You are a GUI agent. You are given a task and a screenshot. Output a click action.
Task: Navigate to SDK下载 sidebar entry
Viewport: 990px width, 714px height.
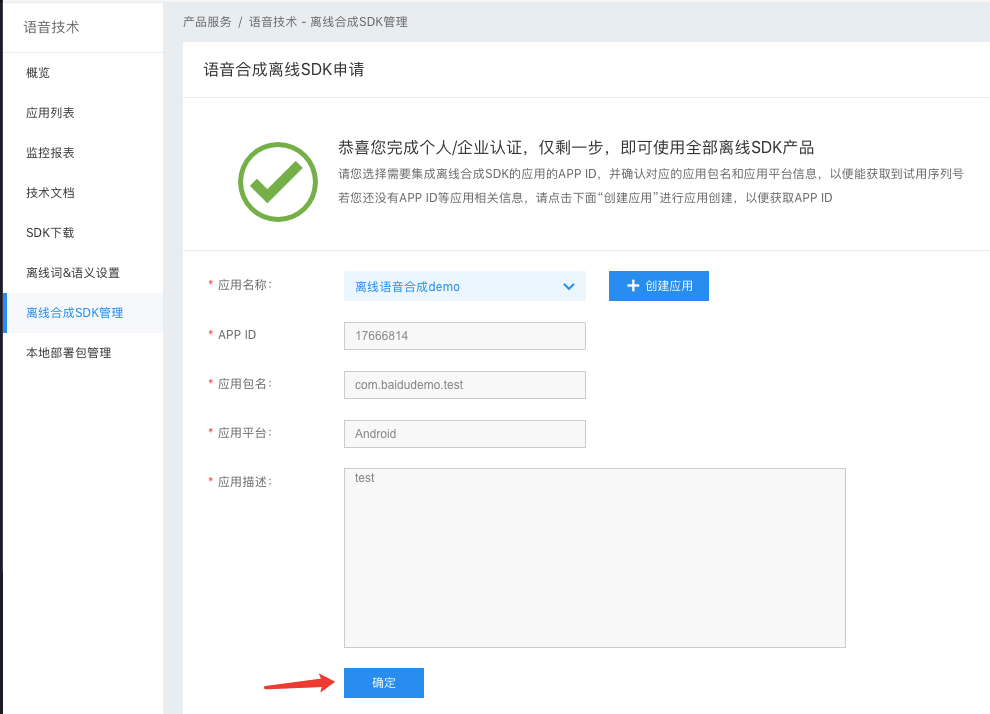[50, 233]
